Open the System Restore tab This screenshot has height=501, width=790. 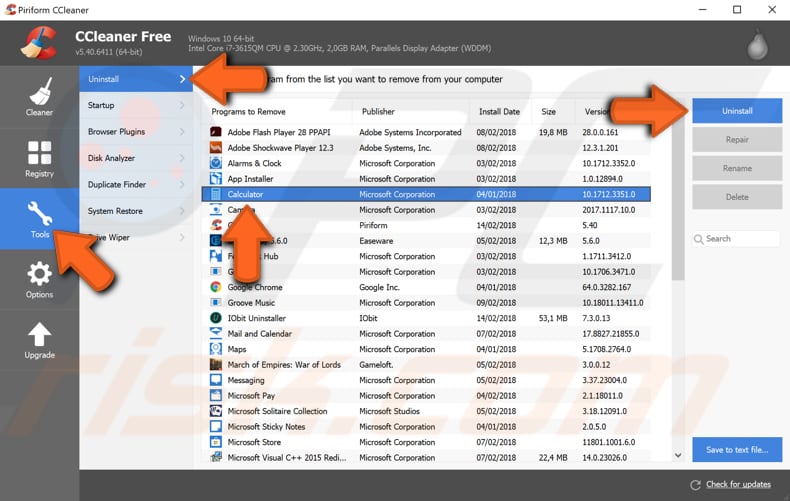(136, 211)
